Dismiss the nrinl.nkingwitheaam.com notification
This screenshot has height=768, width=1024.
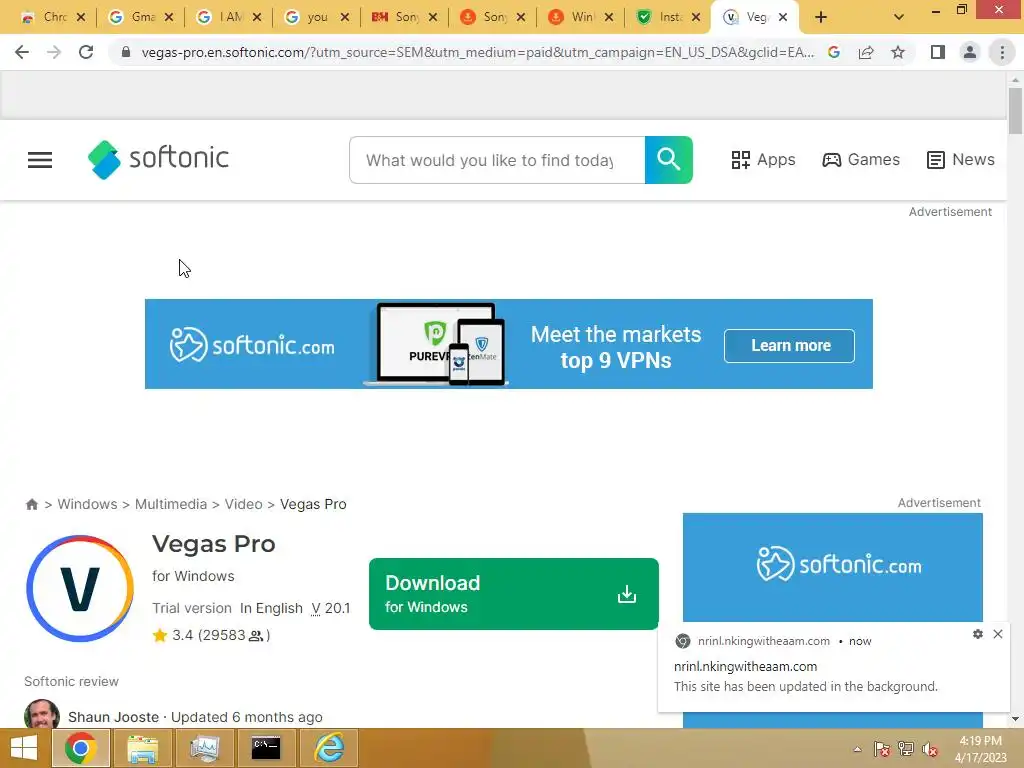tap(998, 634)
